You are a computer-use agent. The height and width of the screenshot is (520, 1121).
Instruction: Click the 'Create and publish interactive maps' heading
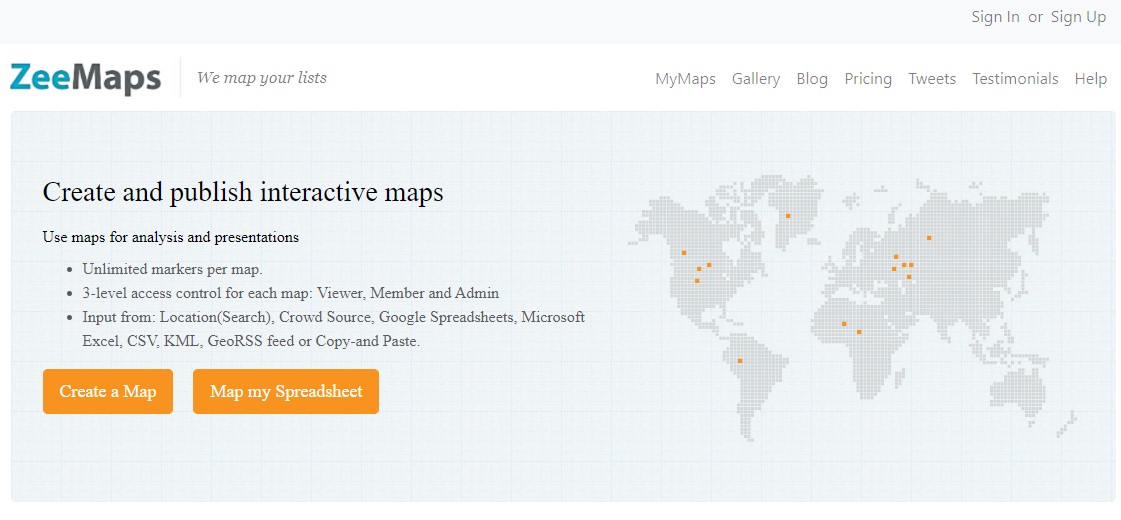[243, 192]
